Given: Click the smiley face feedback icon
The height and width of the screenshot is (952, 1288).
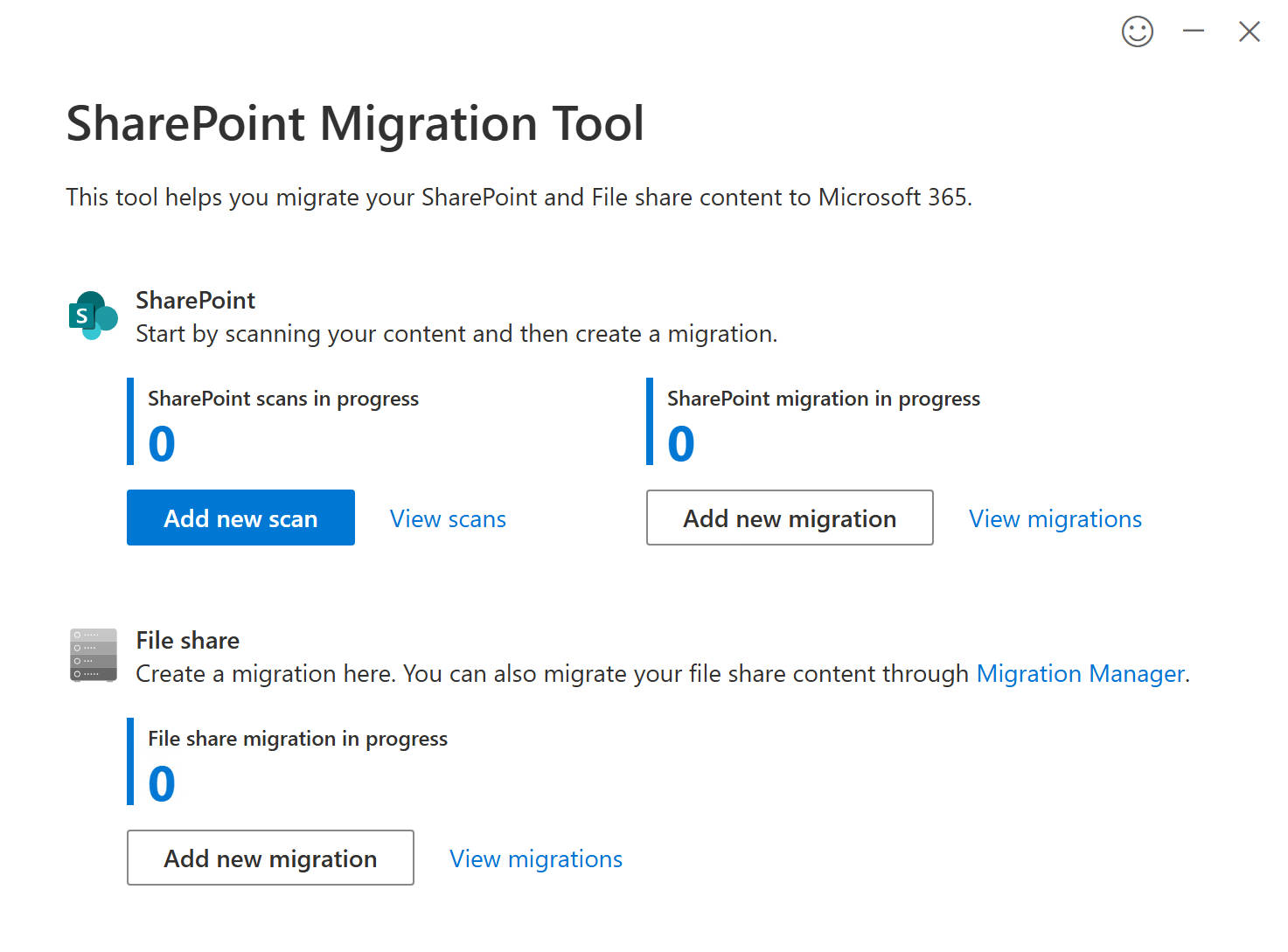Looking at the screenshot, I should pos(1137,32).
